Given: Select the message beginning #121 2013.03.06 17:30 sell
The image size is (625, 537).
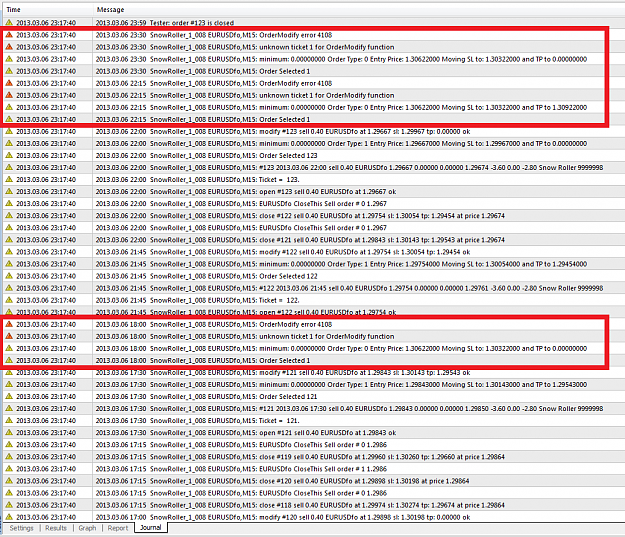Looking at the screenshot, I should coord(349,408).
